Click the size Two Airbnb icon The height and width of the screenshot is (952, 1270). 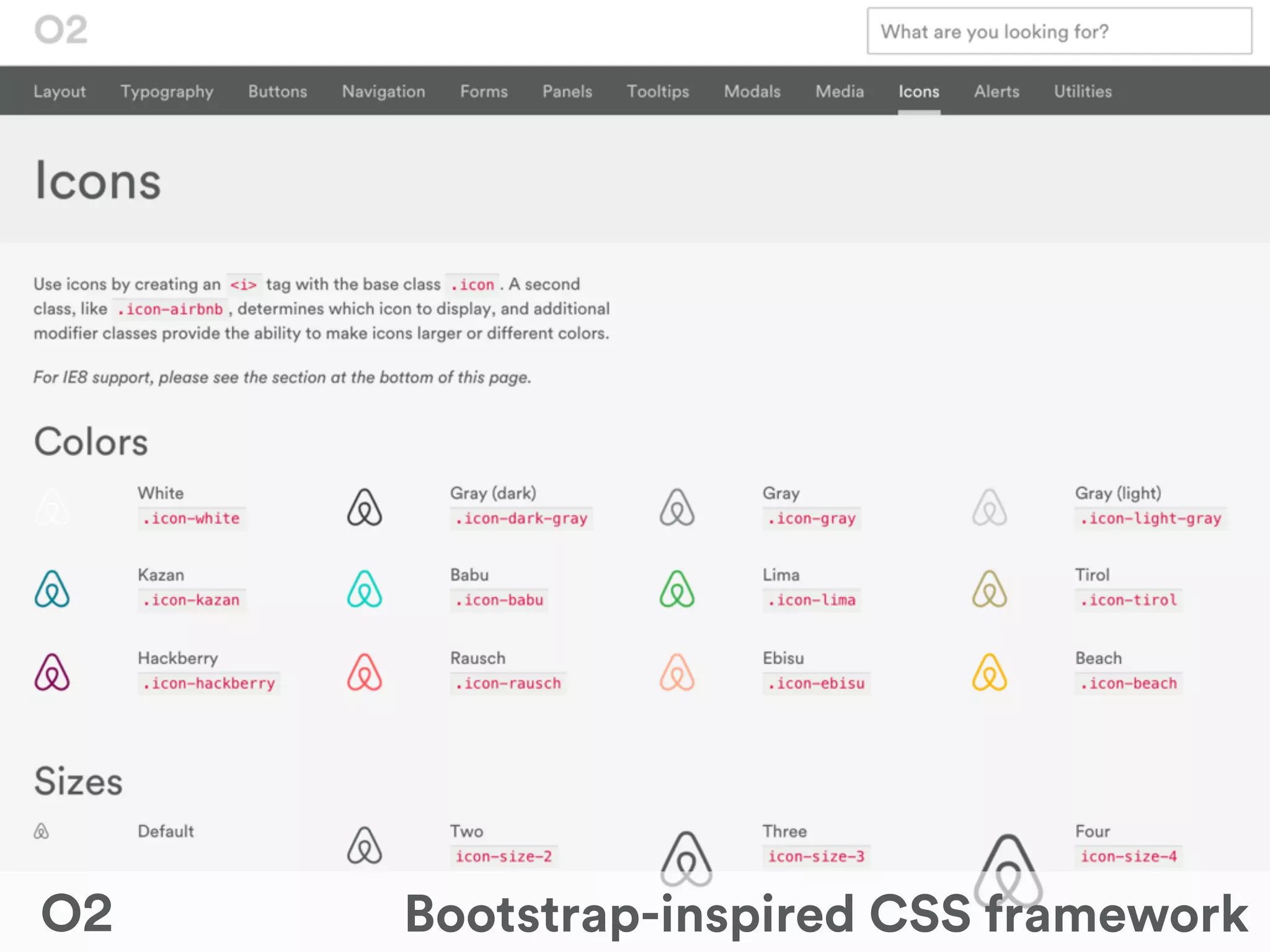coord(365,845)
